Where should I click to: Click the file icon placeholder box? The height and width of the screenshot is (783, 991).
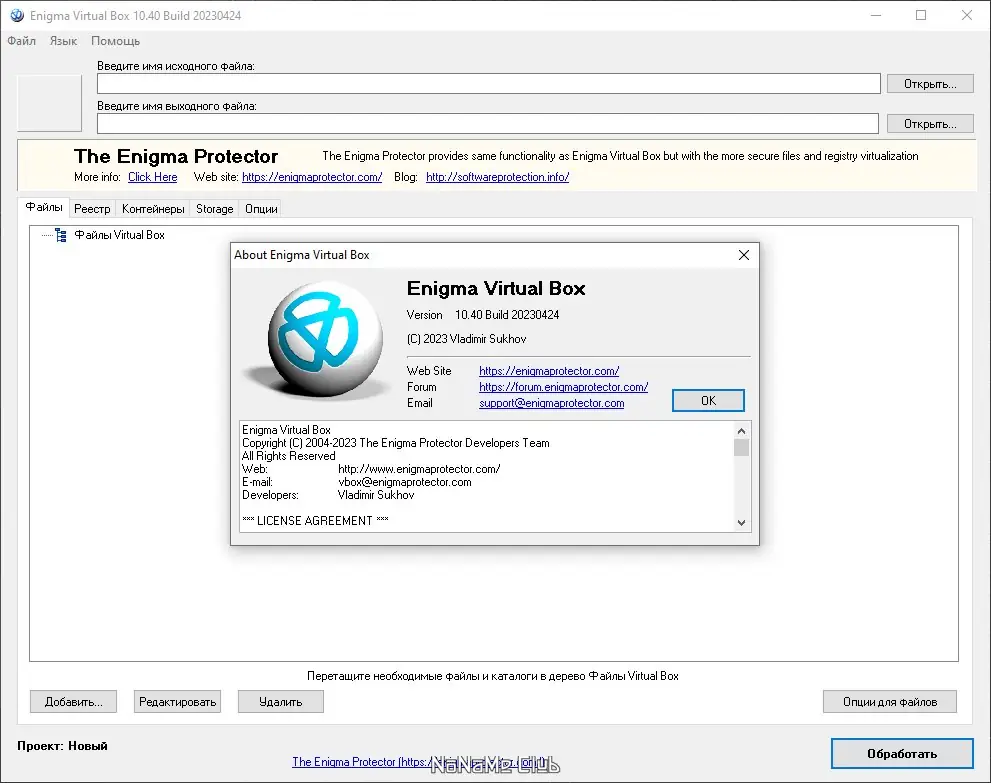coord(49,103)
